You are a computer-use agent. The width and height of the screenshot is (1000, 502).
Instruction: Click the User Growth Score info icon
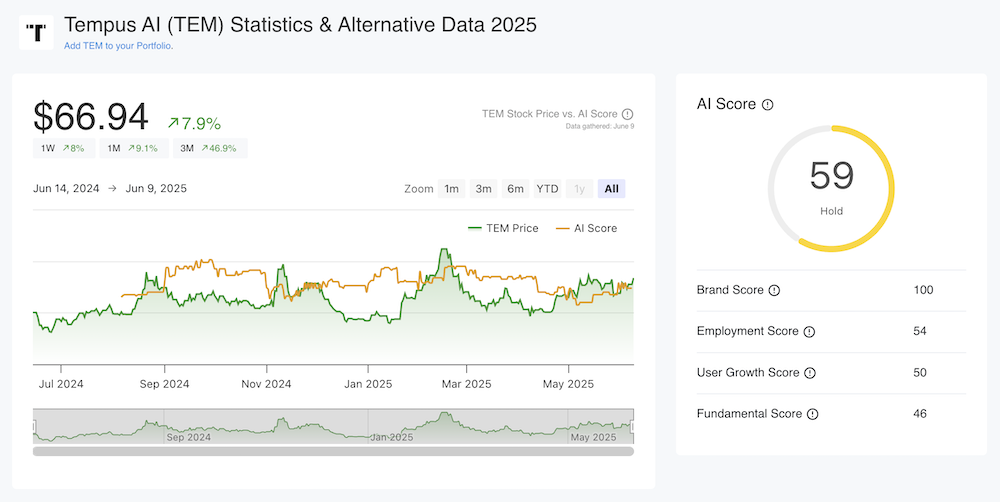point(810,373)
